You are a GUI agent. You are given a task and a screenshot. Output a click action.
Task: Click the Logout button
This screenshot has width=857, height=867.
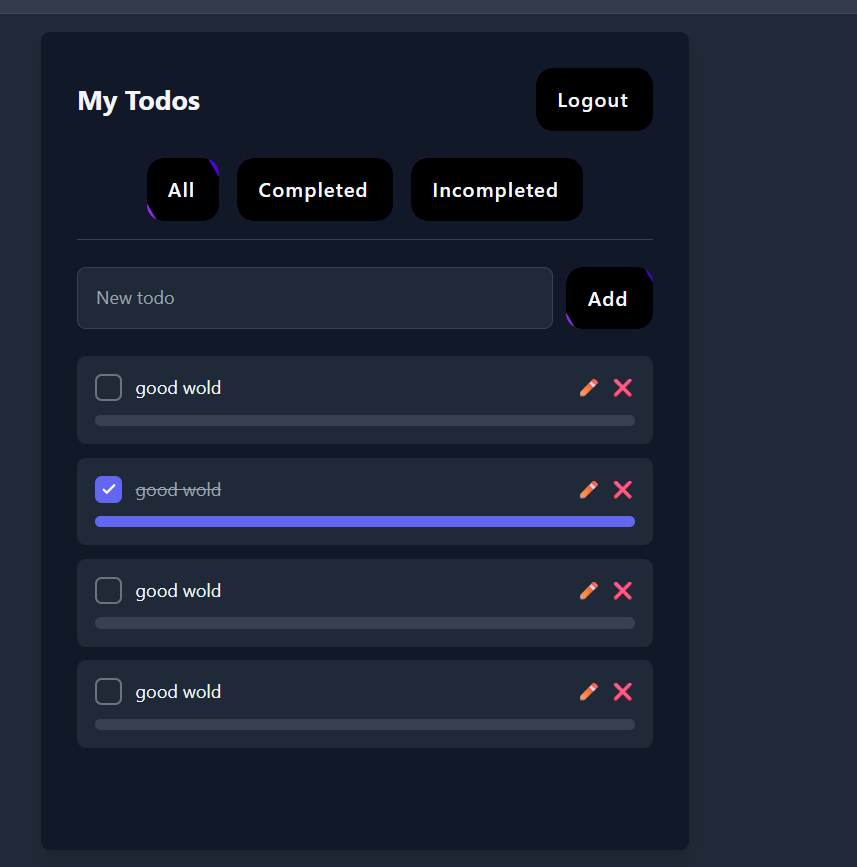tap(594, 100)
